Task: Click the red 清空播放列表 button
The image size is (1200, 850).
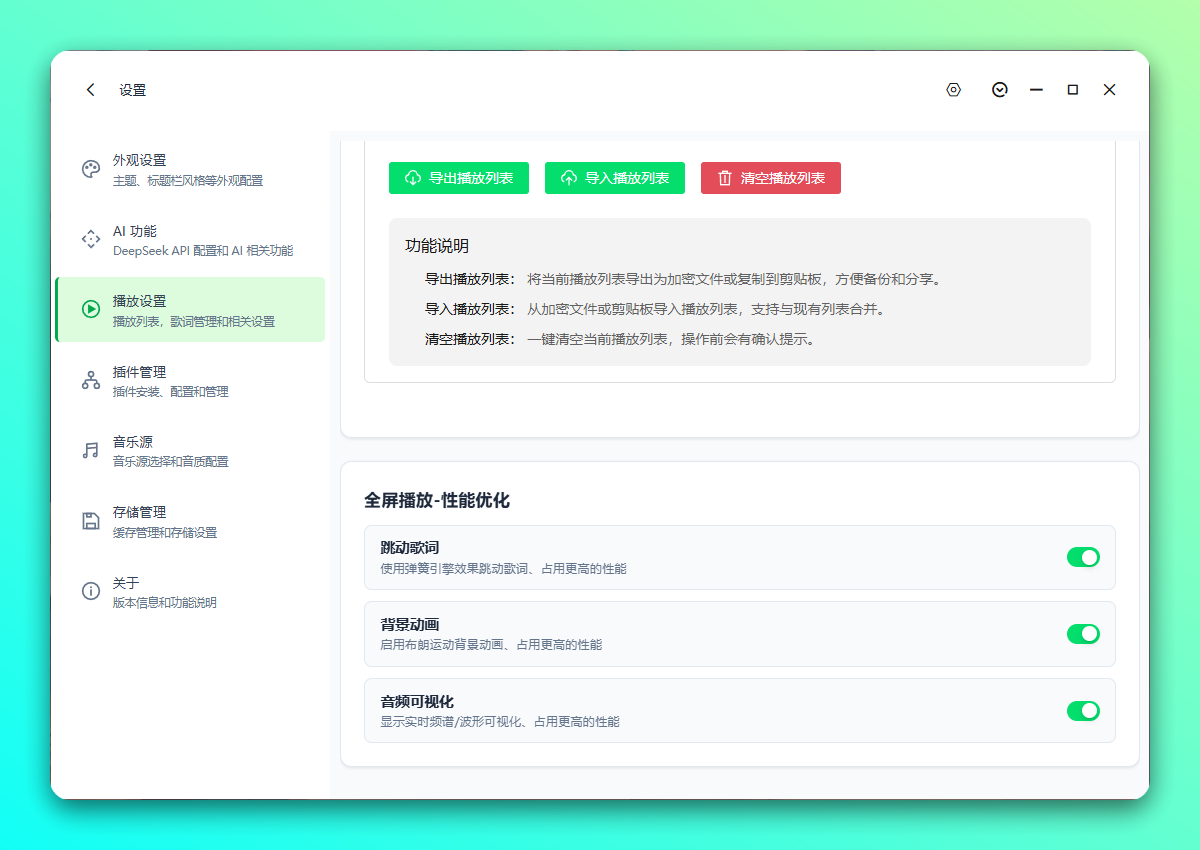Action: [770, 178]
